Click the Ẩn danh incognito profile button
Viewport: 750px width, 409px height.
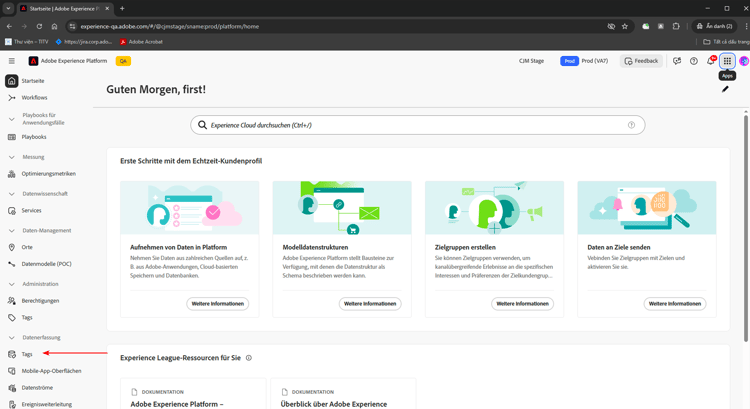click(x=715, y=26)
